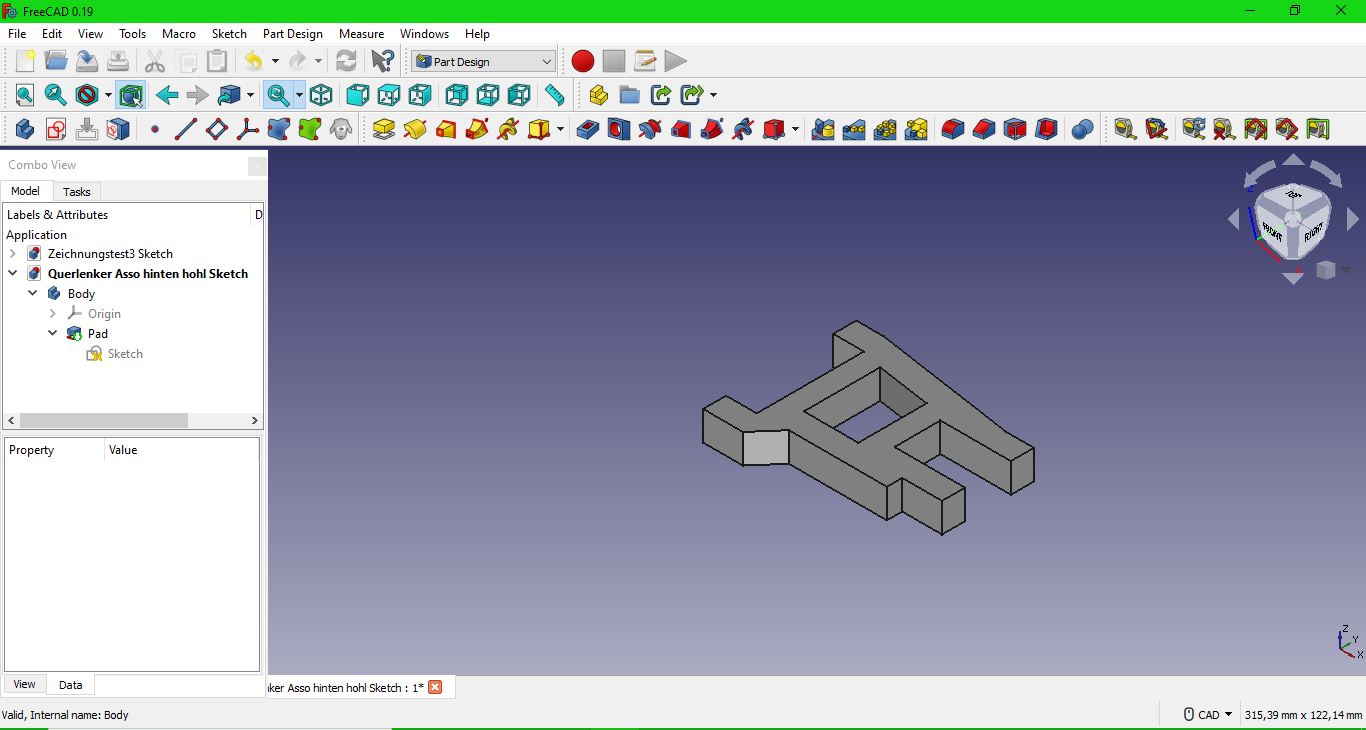The image size is (1366, 730).
Task: Click the Create sketch icon
Action: click(x=56, y=129)
